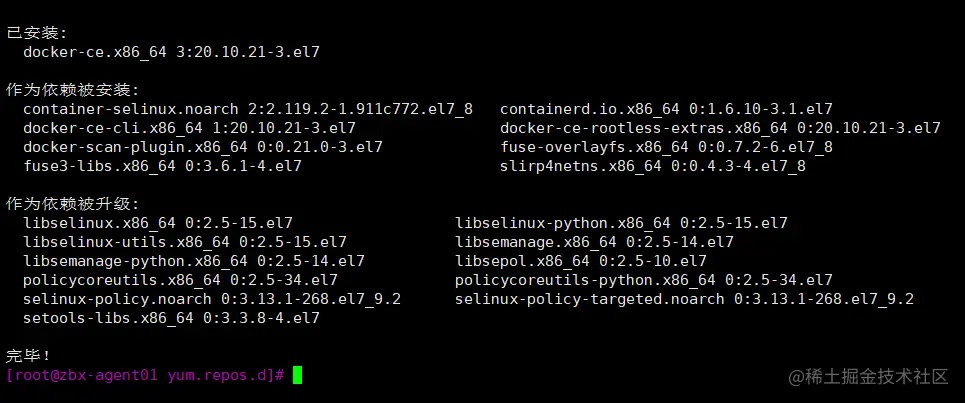Click the containerd.io.x86_64 package entry
The width and height of the screenshot is (965, 403).
coord(666,108)
